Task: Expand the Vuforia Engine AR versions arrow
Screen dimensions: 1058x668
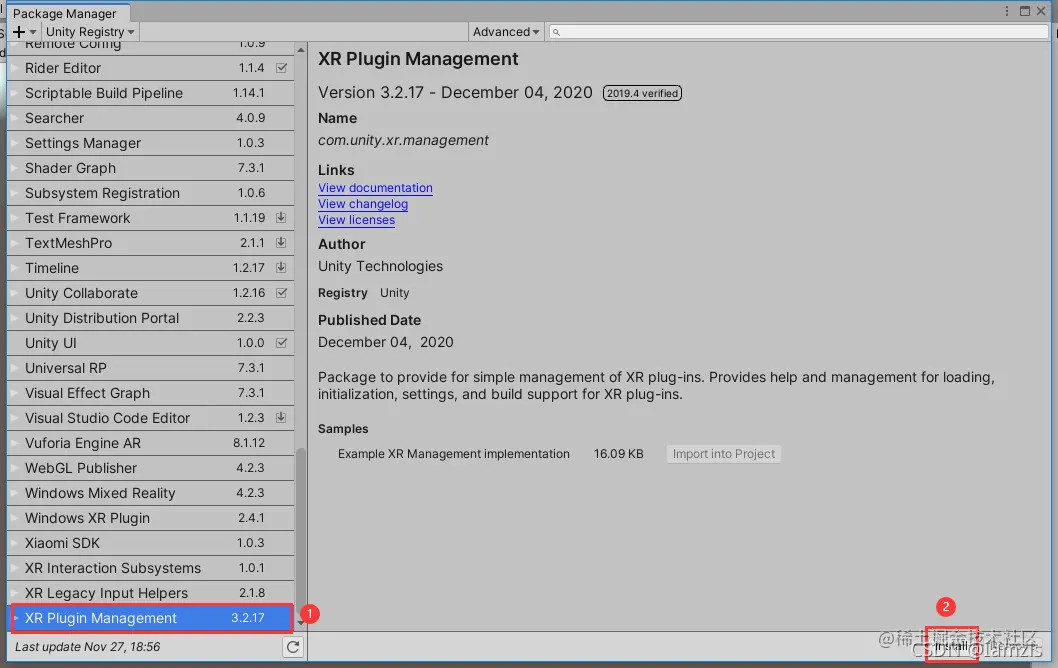Action: point(14,443)
